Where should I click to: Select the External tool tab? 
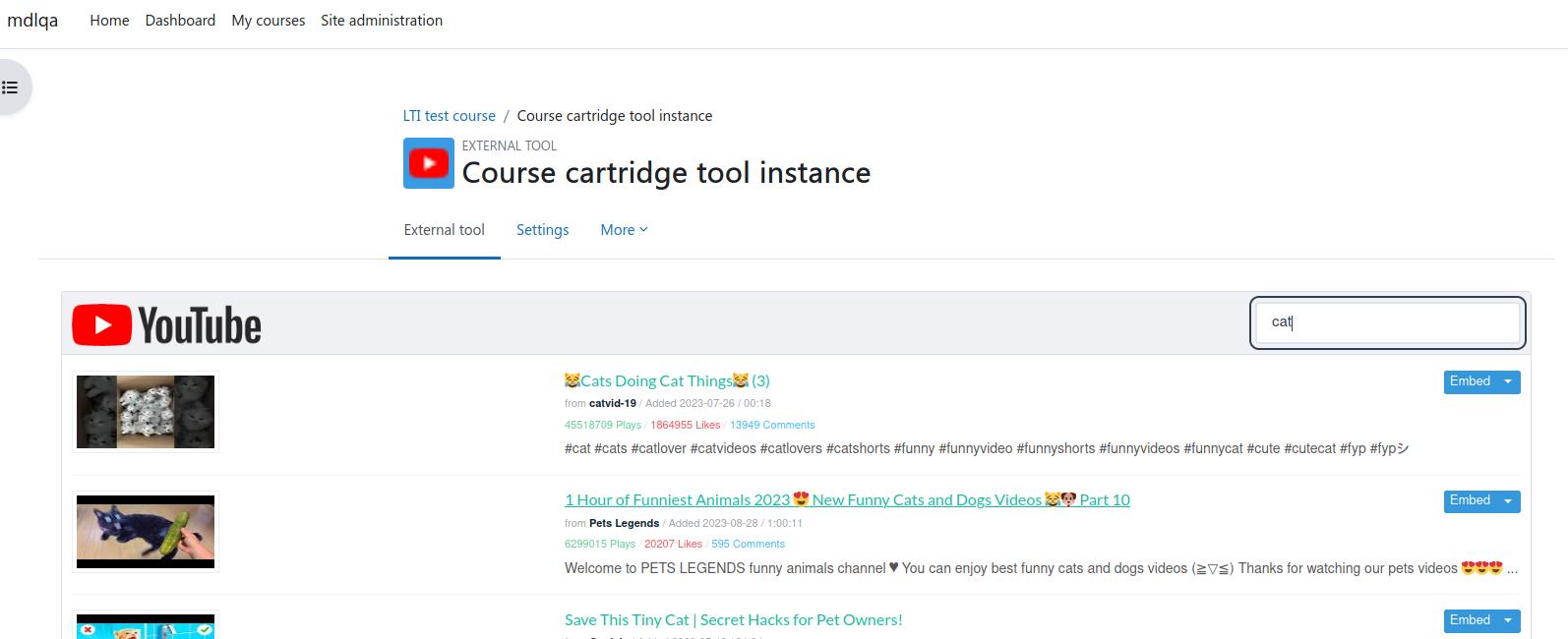(x=444, y=230)
